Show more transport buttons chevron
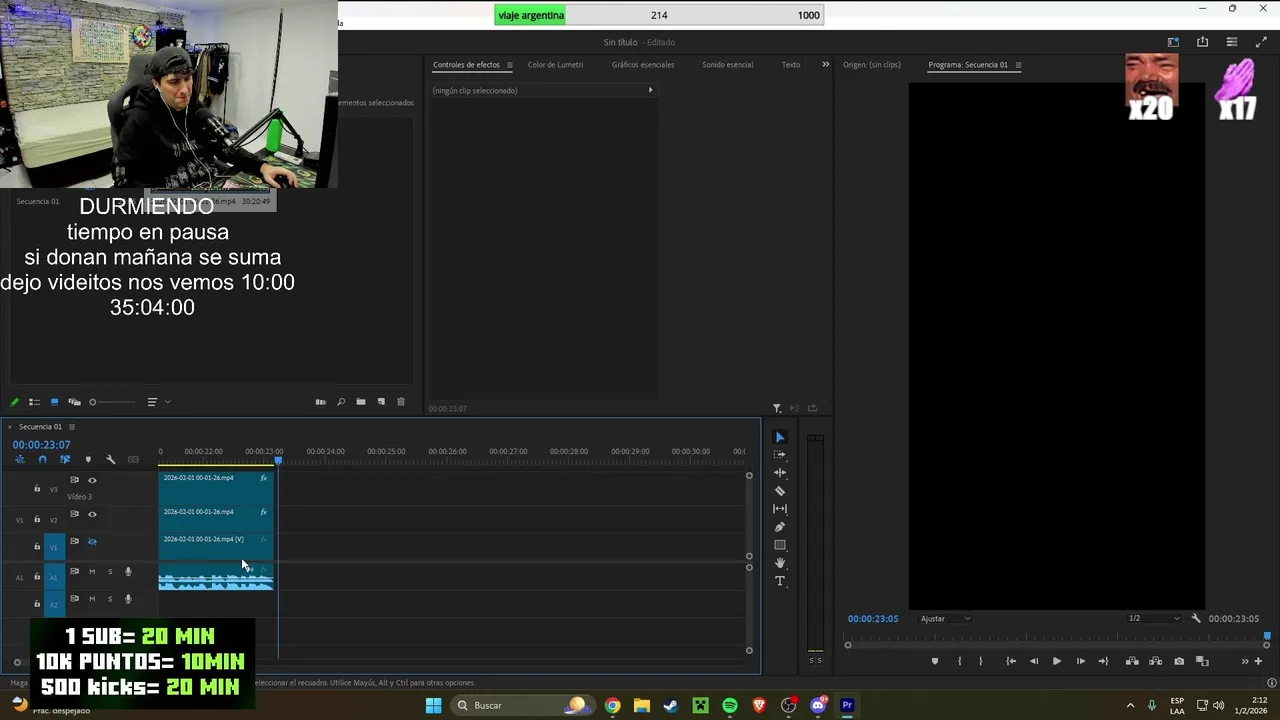This screenshot has width=1280, height=720. click(x=1245, y=661)
